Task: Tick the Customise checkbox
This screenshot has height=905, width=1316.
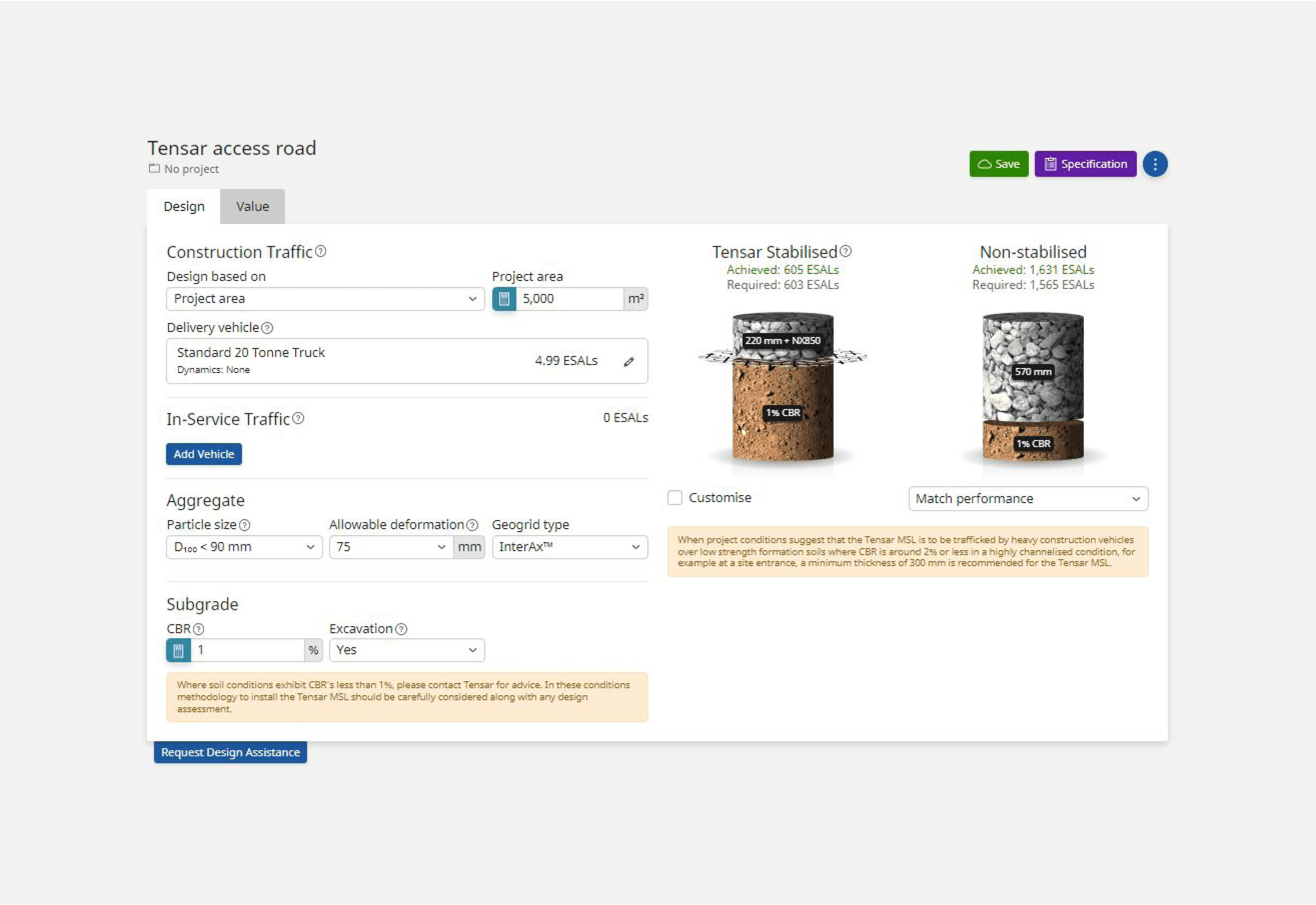Action: click(x=675, y=498)
